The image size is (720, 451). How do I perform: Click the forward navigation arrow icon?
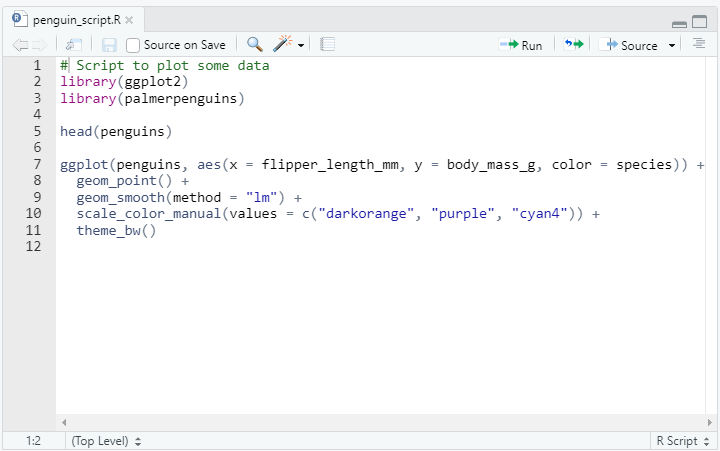[x=39, y=45]
